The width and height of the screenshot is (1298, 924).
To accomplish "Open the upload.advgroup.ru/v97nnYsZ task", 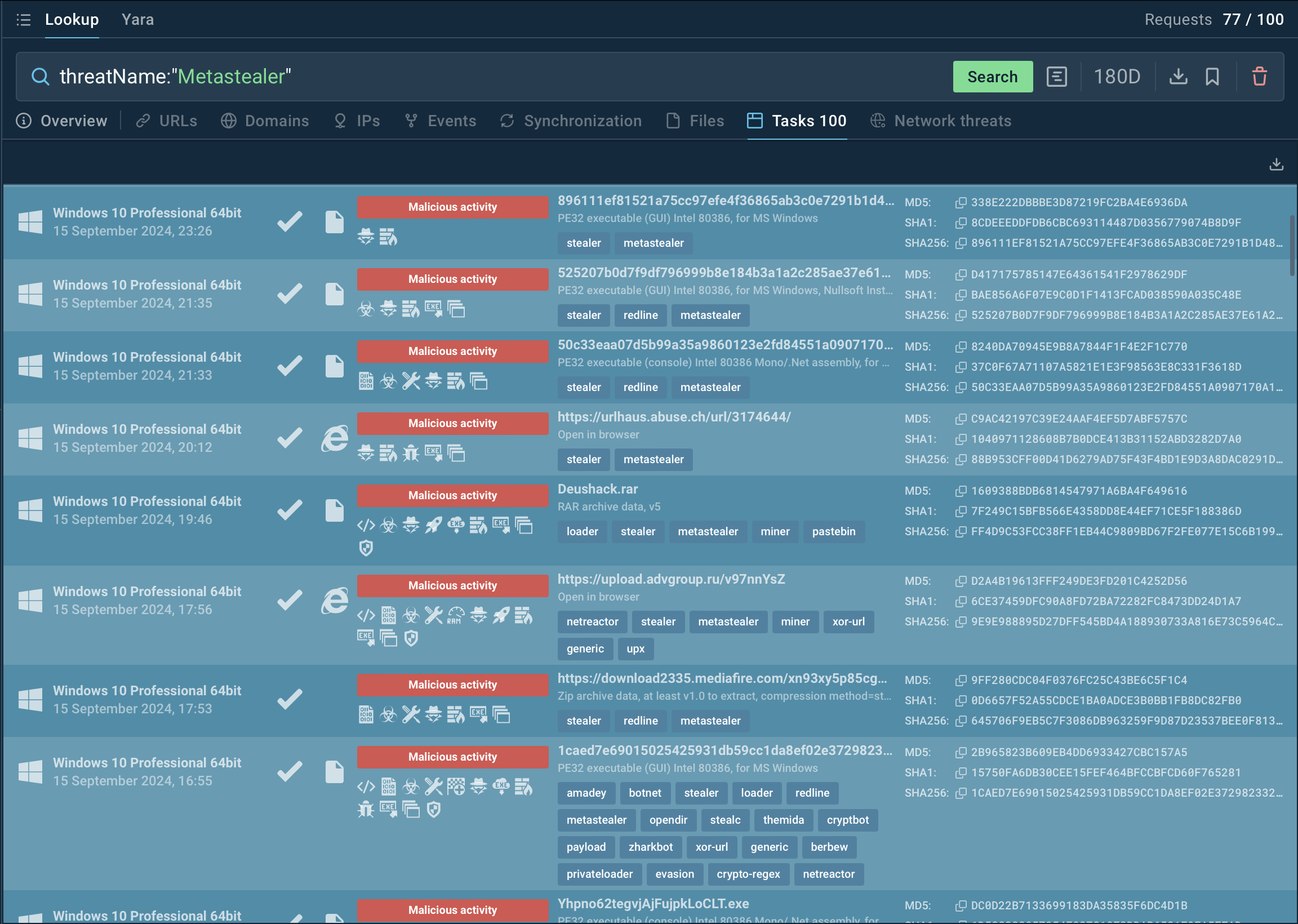I will click(x=670, y=579).
